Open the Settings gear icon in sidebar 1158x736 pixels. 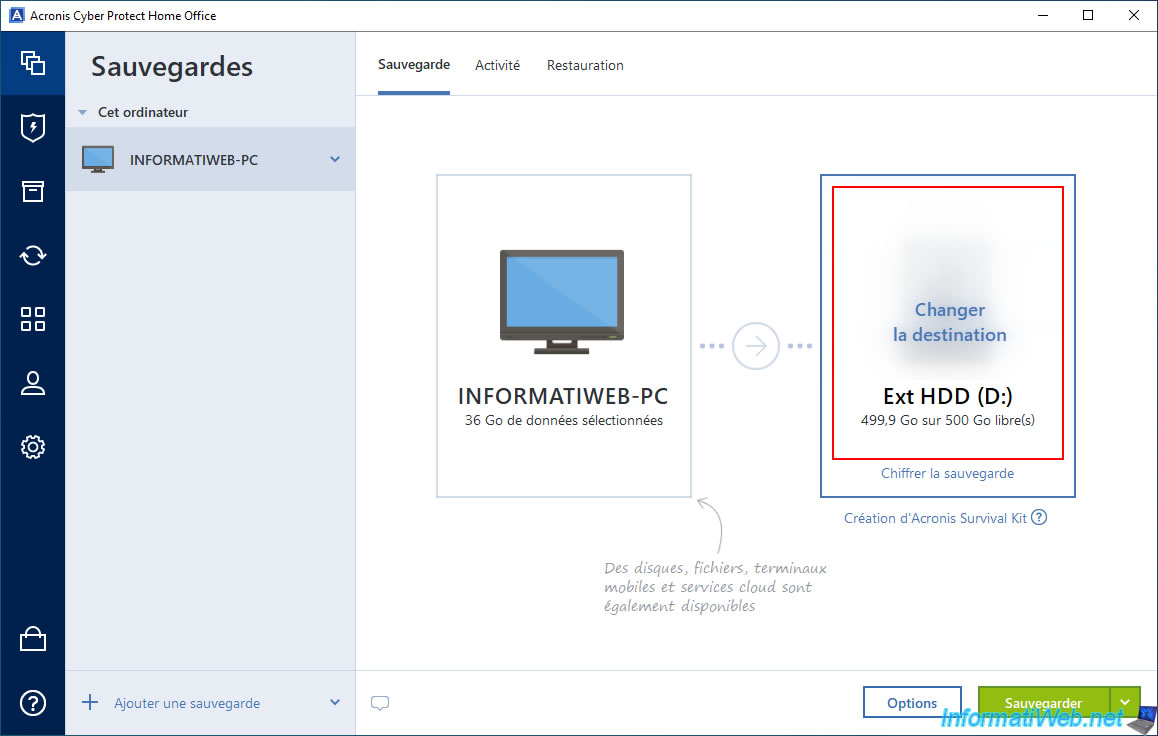click(x=32, y=447)
